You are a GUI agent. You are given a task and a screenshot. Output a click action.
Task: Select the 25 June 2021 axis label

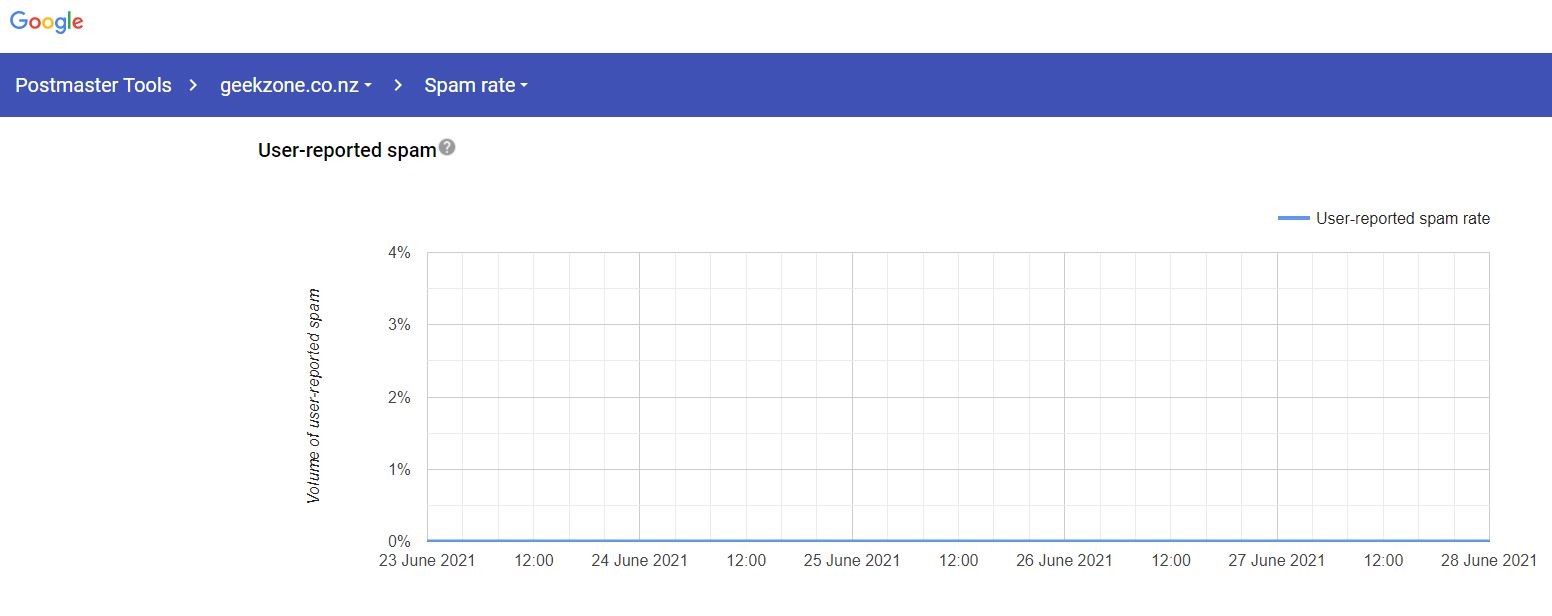pos(852,561)
